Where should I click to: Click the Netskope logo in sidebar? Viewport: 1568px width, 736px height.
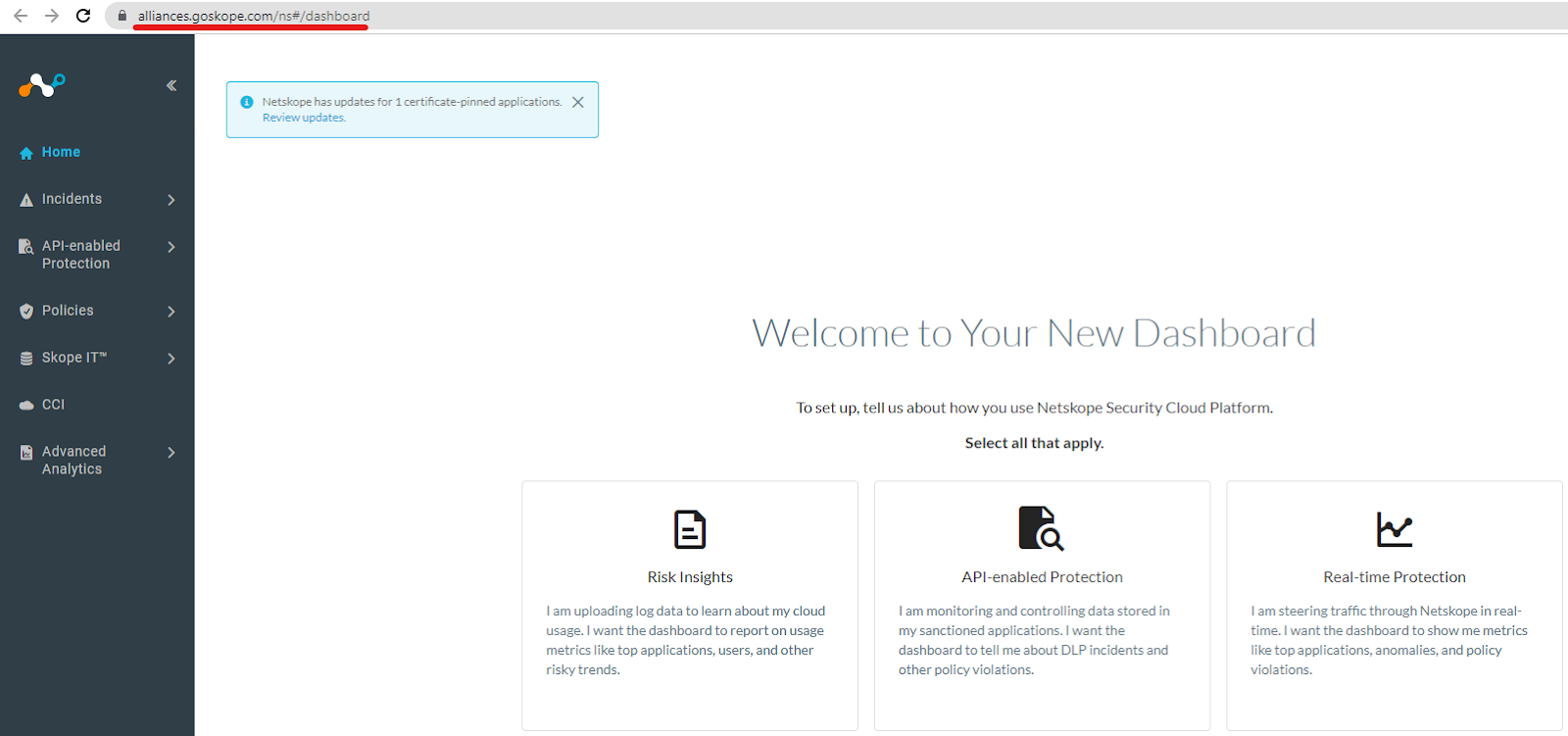[41, 86]
